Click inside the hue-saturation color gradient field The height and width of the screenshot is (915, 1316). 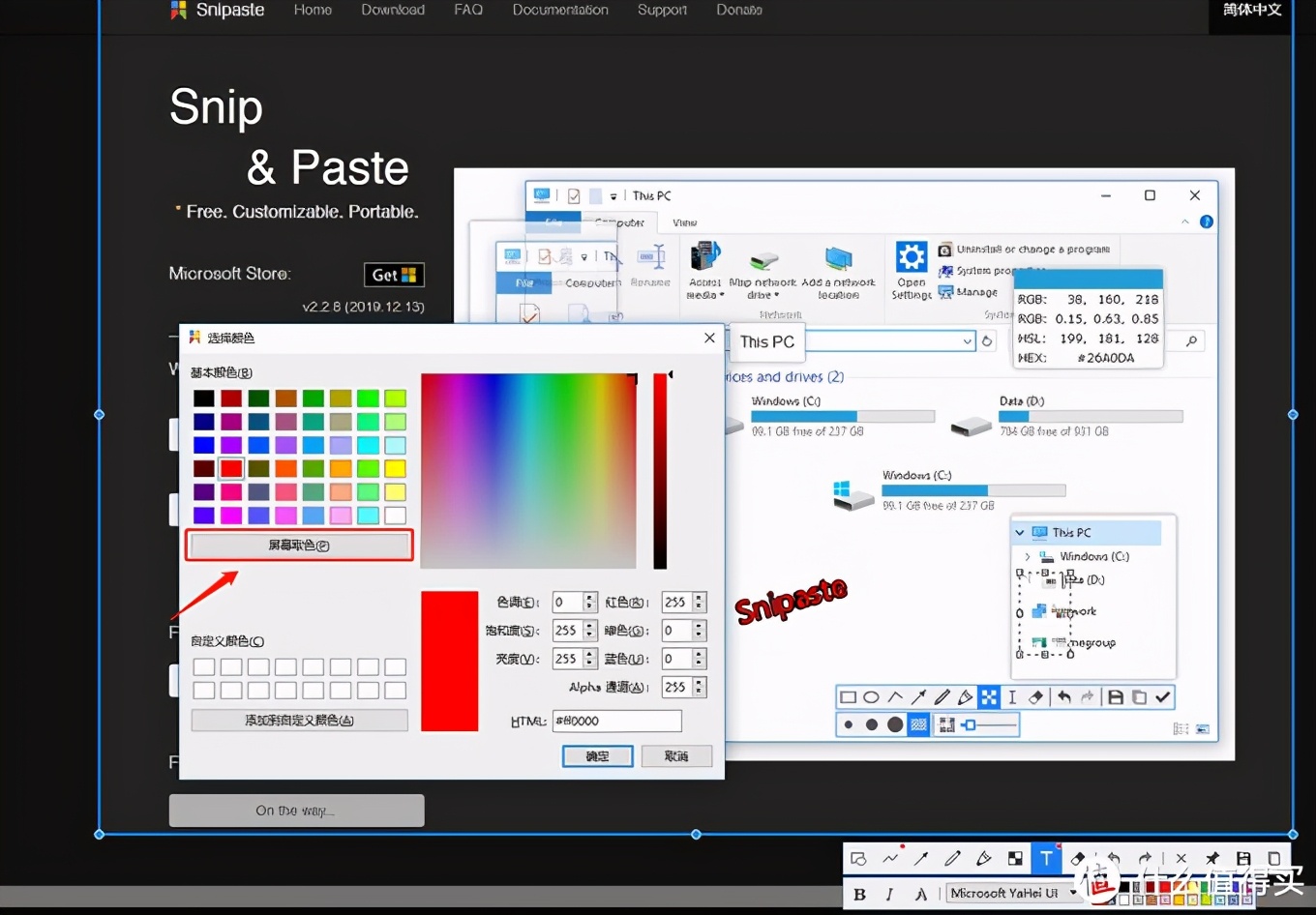528,471
